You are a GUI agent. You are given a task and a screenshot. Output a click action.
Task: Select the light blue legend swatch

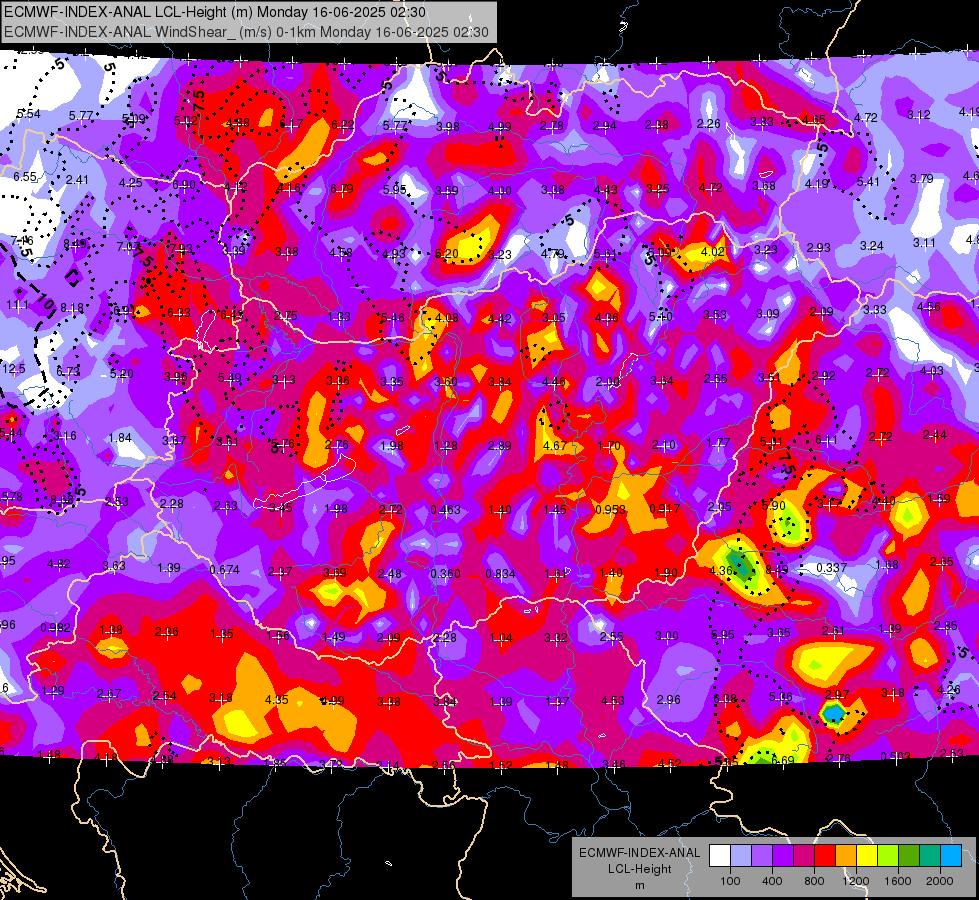951,856
